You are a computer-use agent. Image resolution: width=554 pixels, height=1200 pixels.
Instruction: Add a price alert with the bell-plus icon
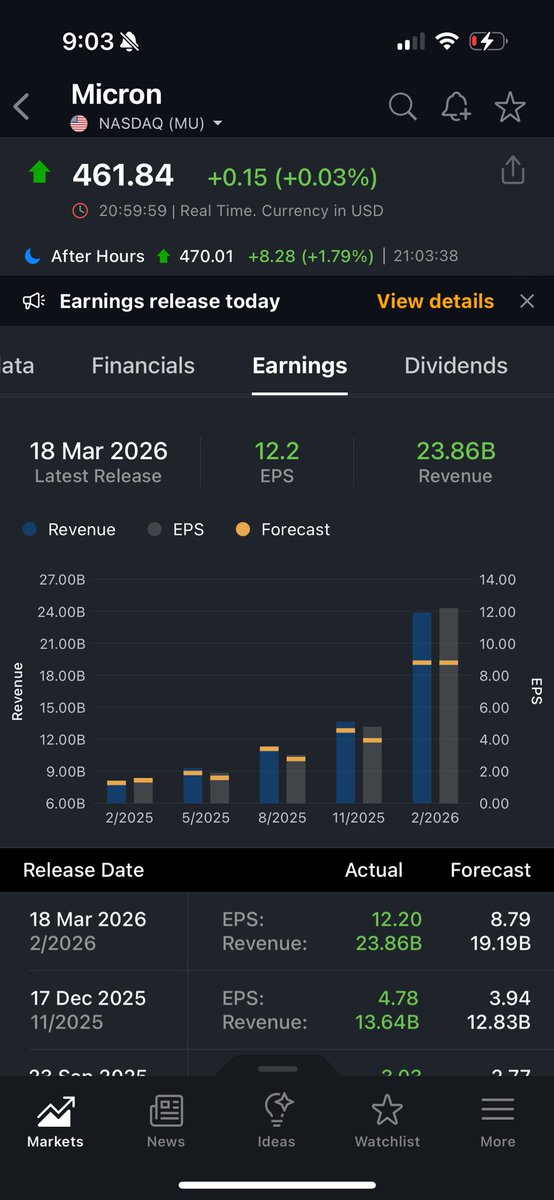(456, 106)
